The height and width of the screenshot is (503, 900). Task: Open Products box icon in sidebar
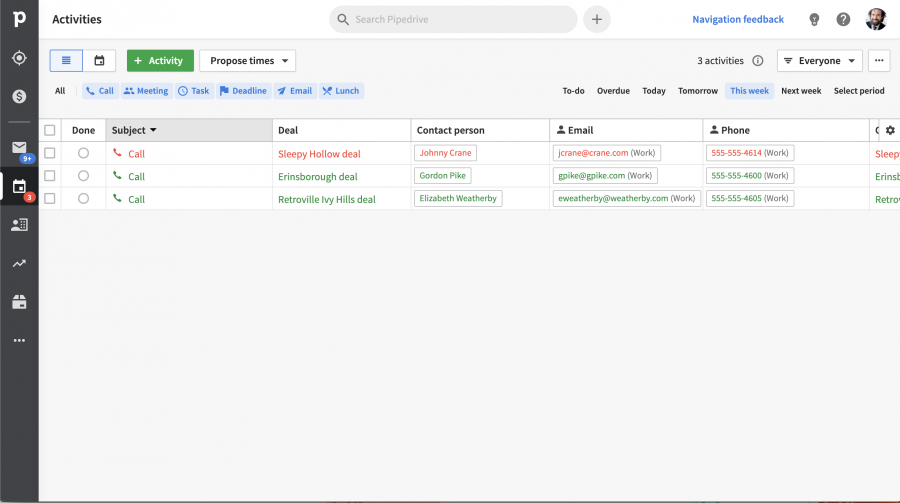click(x=19, y=302)
